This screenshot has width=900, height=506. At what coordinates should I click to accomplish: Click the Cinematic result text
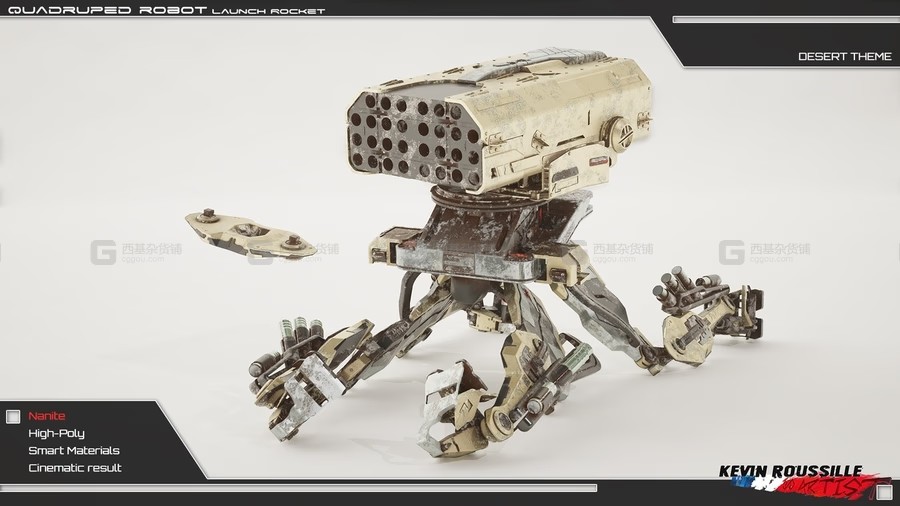pos(75,467)
